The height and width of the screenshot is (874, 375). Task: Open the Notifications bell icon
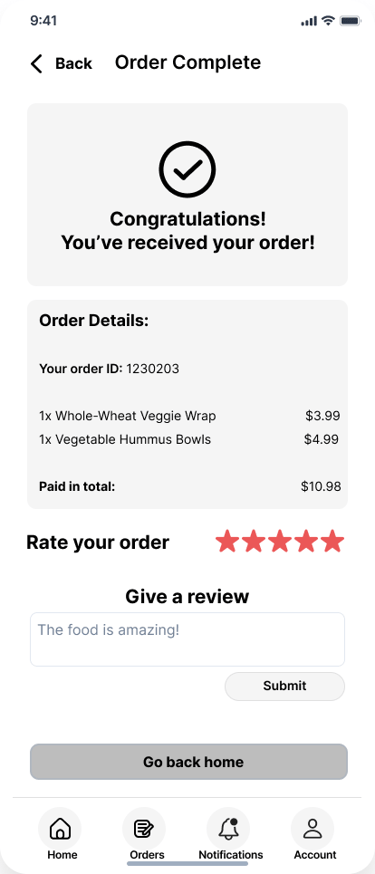[x=228, y=829]
